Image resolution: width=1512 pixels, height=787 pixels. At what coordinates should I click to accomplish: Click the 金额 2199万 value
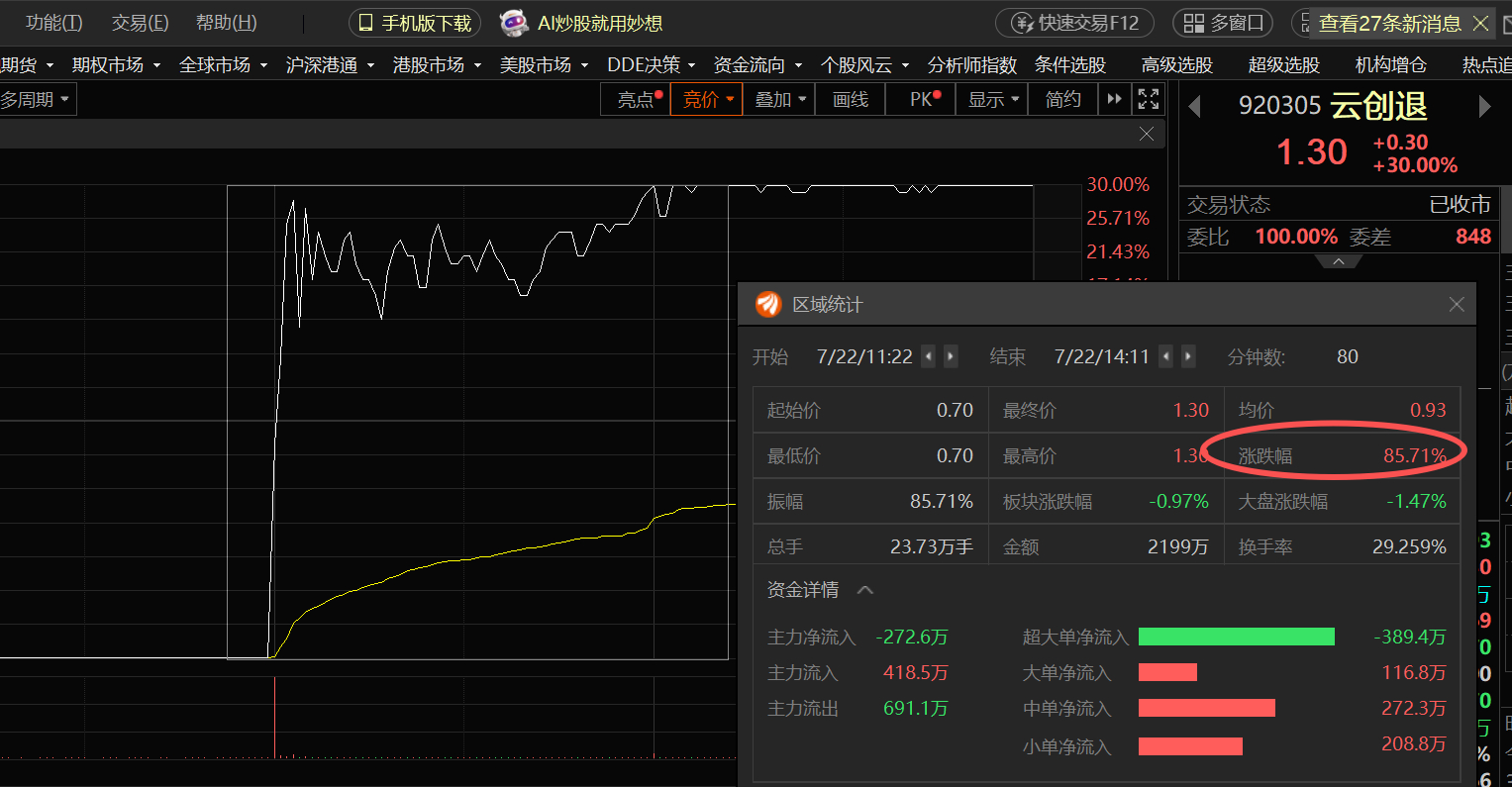pos(1178,547)
